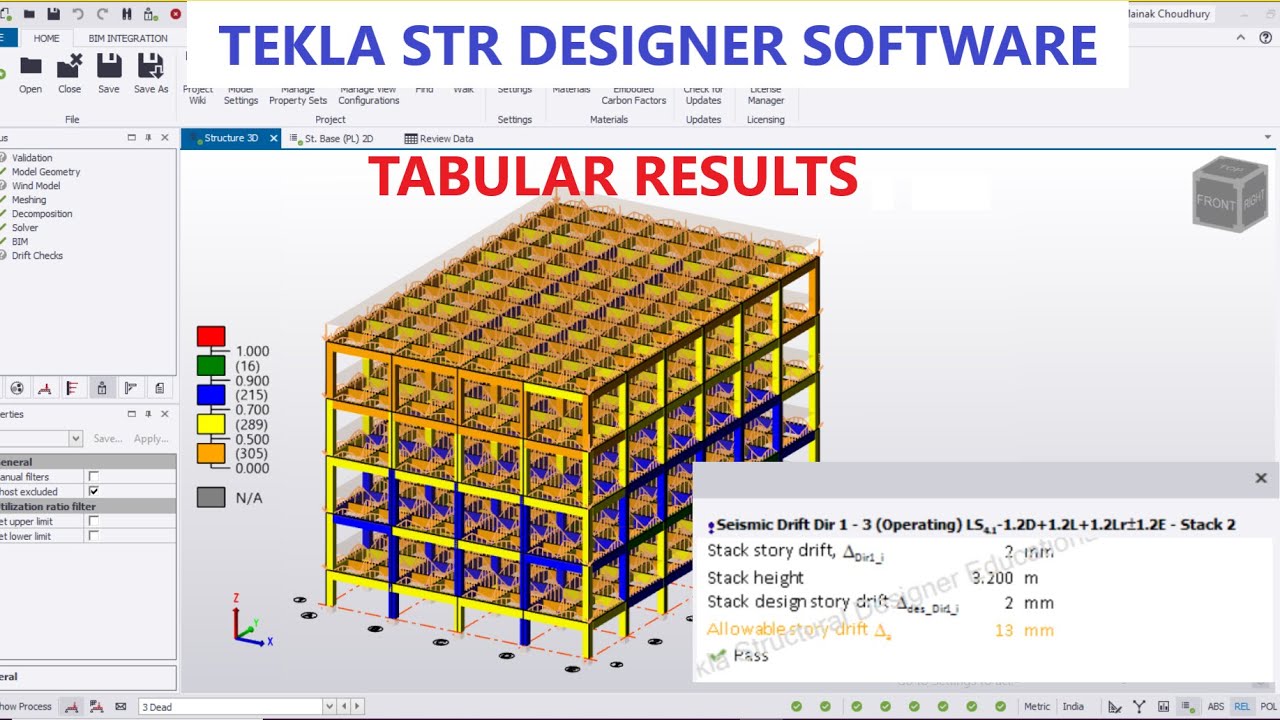Switch to the HOME ribbon tab
This screenshot has height=720, width=1280.
coord(46,38)
